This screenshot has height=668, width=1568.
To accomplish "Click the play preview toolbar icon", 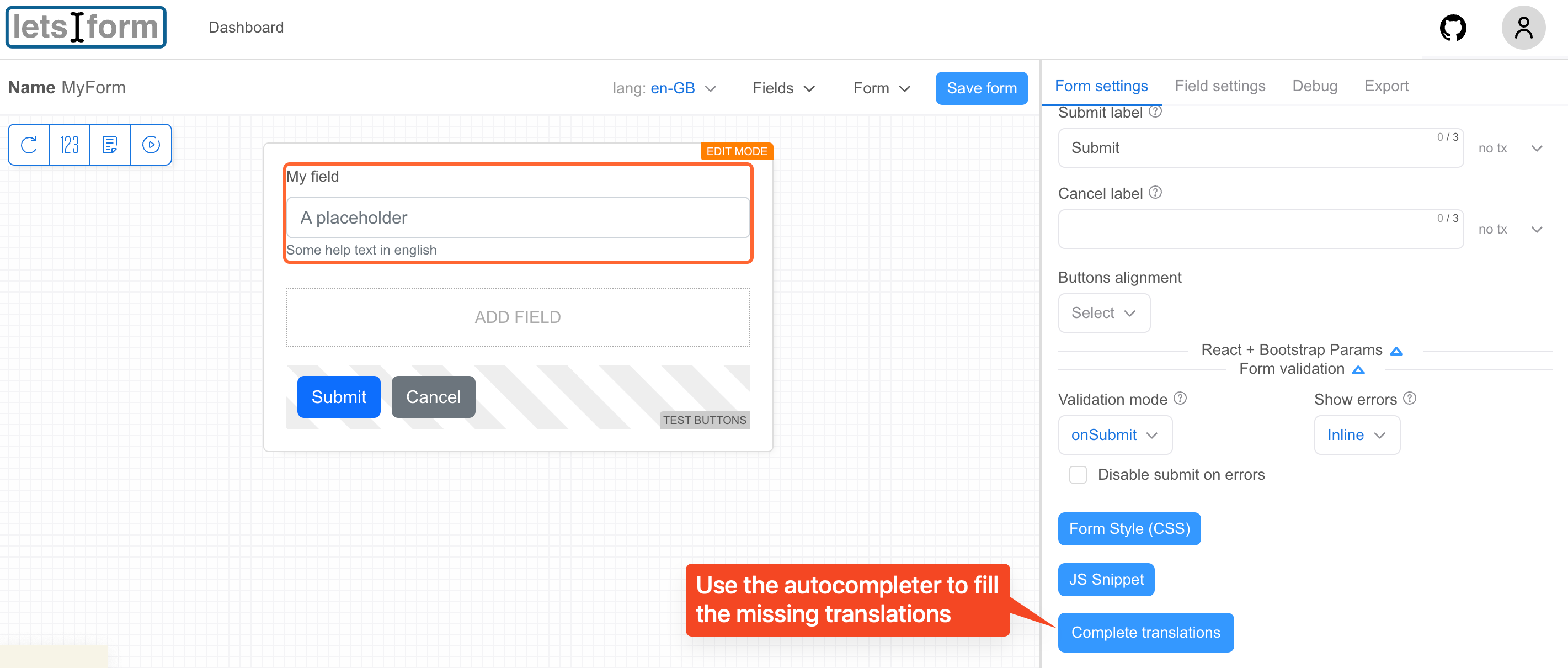I will click(x=151, y=145).
